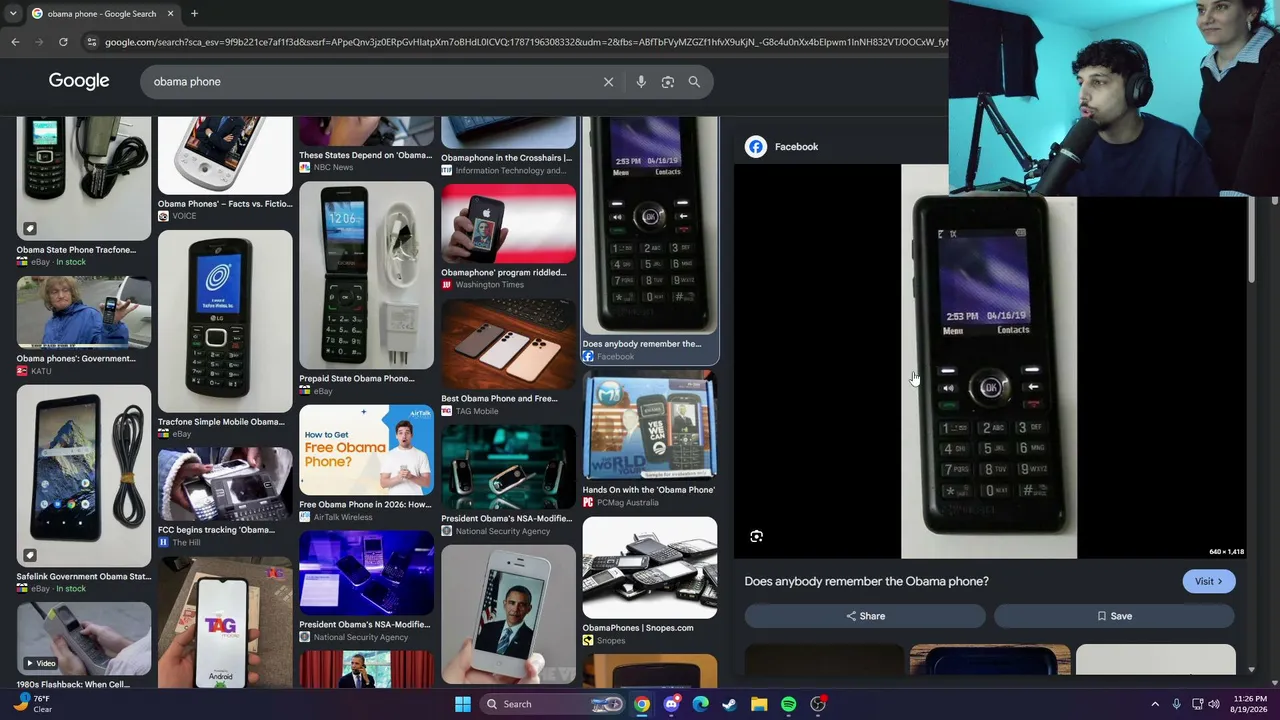Click the NBC News favicon
This screenshot has width=1280, height=720.
point(305,167)
